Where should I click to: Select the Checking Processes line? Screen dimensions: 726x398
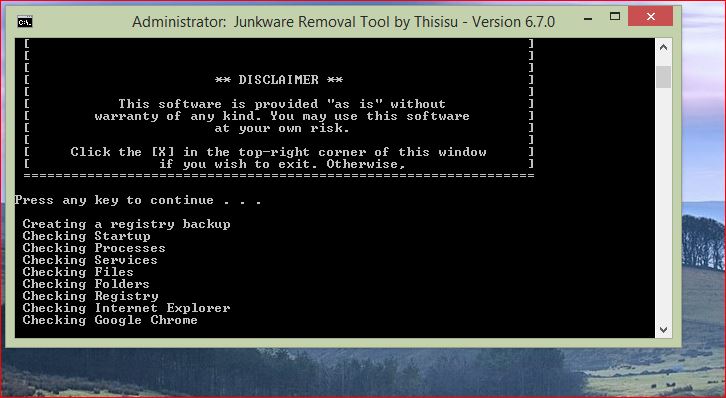point(94,248)
